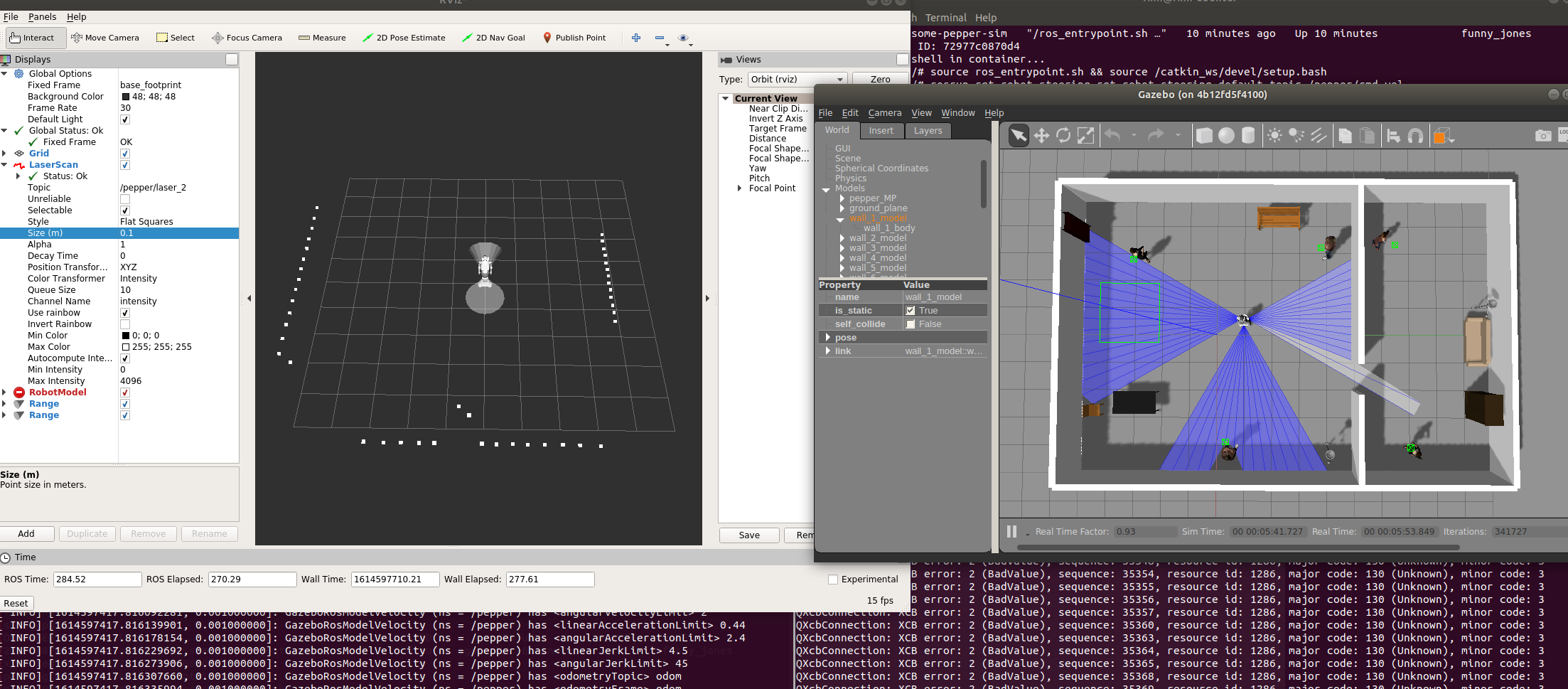Switch to Gazebo Insert tab
This screenshot has height=689, width=1568.
point(881,131)
